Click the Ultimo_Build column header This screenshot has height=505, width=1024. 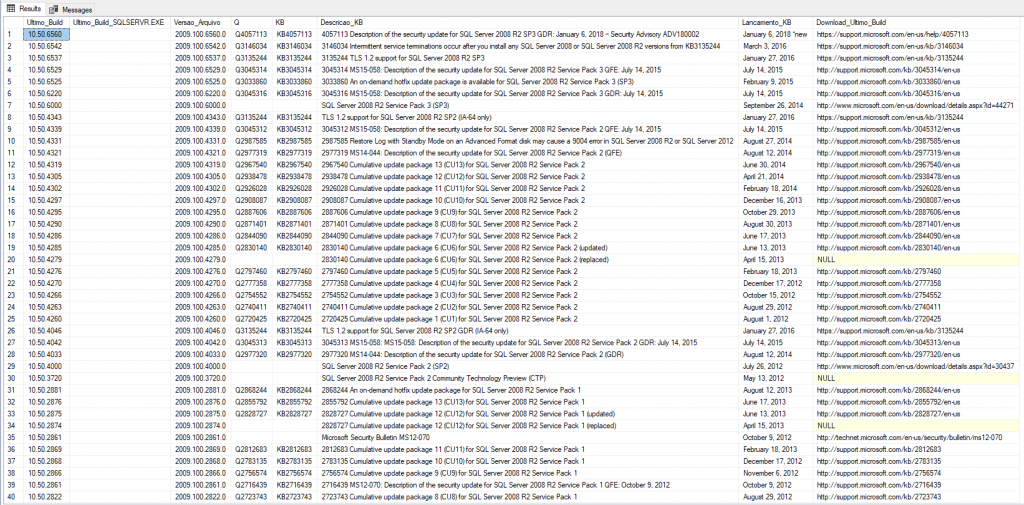point(45,21)
